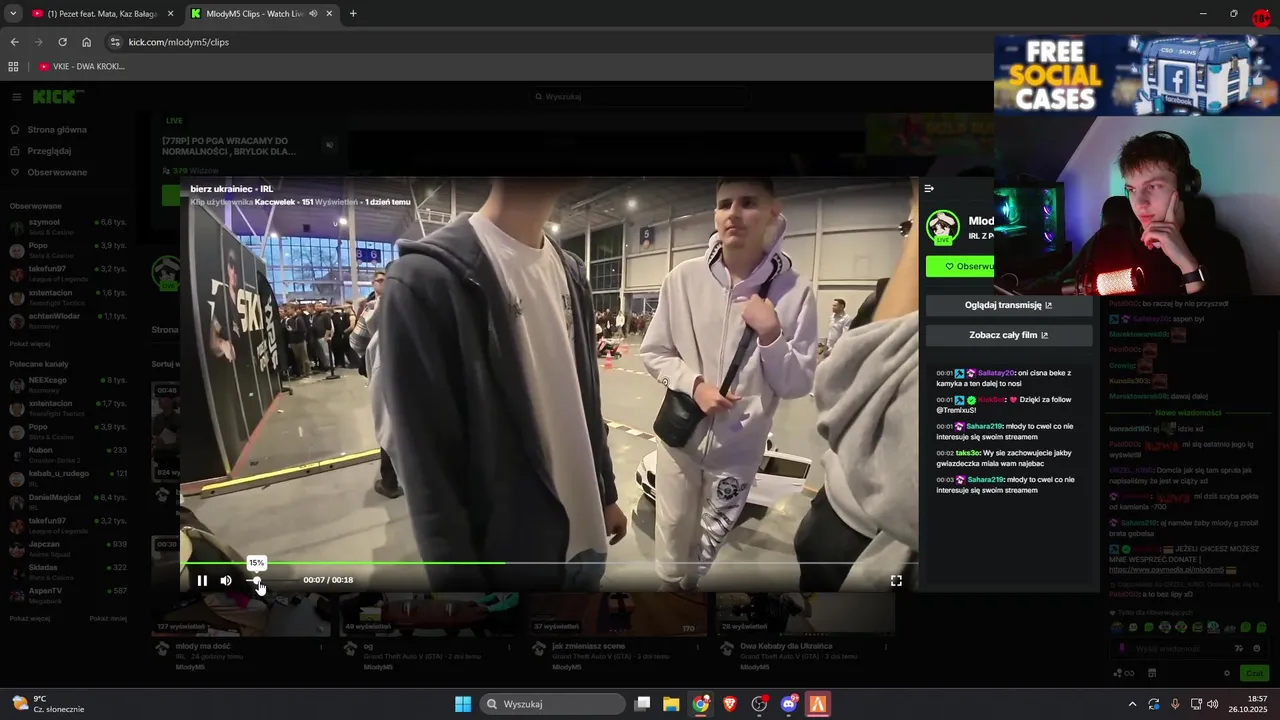
Task: Open the VKIE - DWA KROKI bookmark
Action: point(81,66)
